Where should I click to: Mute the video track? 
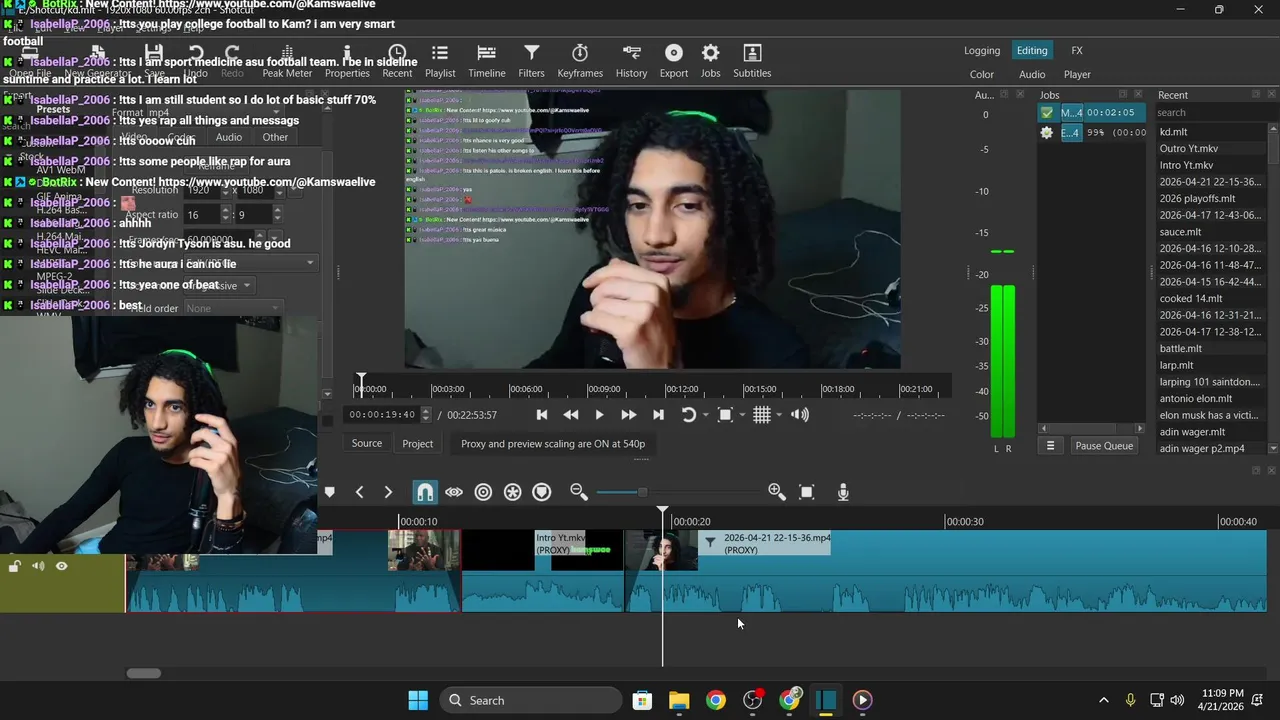coord(38,566)
